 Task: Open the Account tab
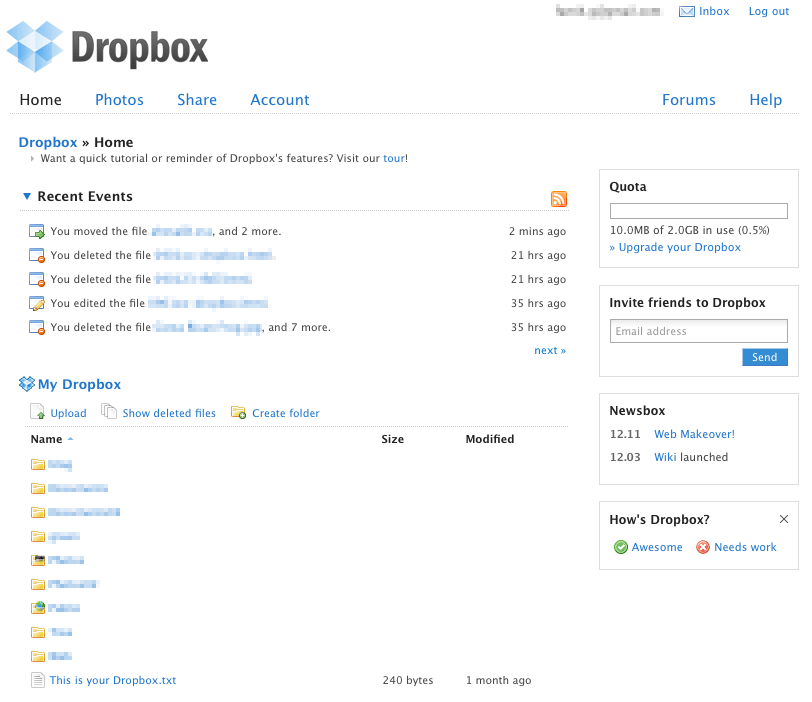click(280, 100)
